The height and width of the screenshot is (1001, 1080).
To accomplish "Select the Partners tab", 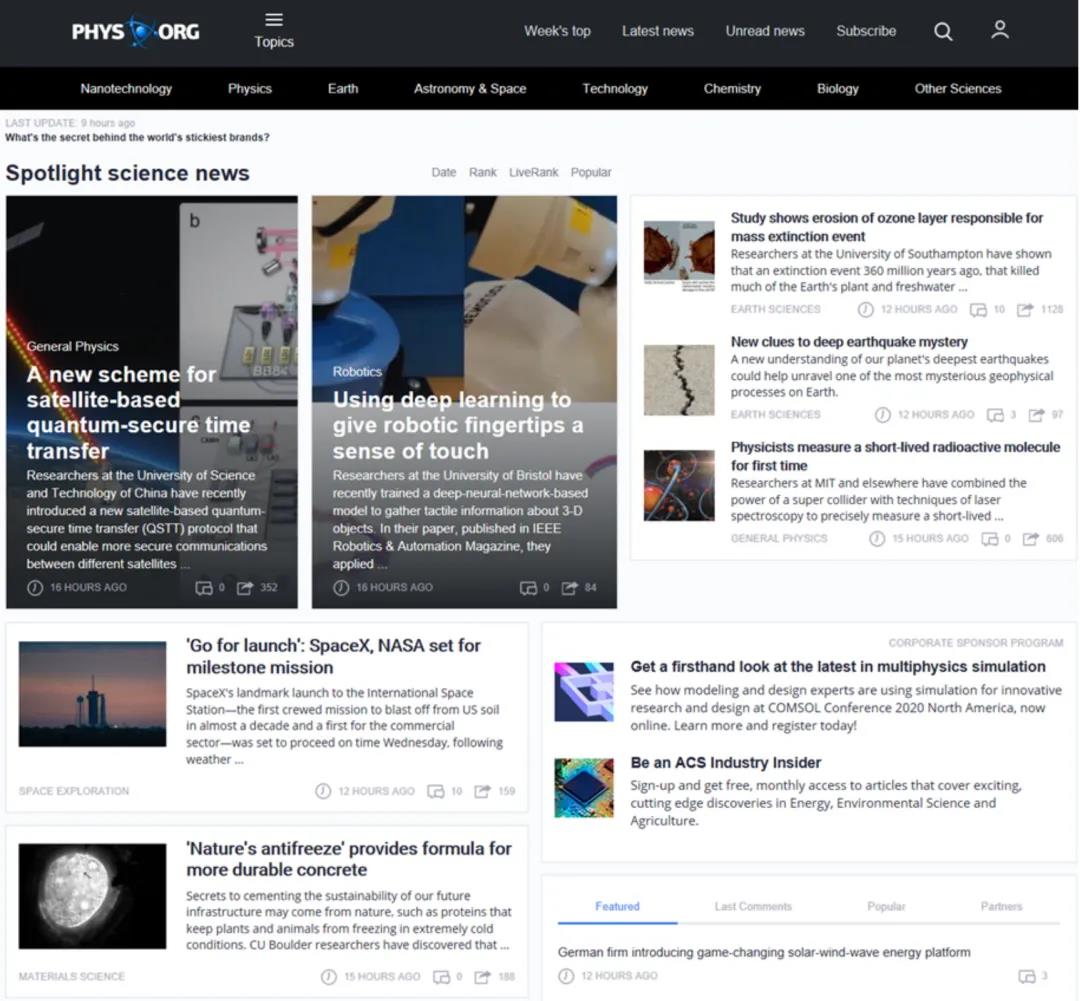I will [1001, 906].
